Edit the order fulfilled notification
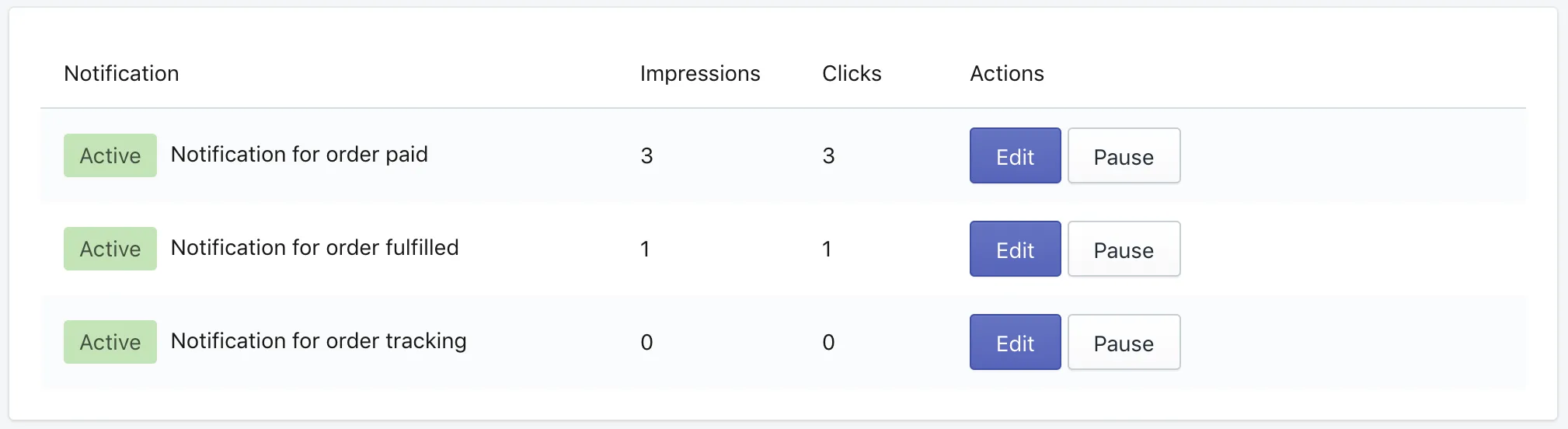The image size is (1568, 429). 1015,249
